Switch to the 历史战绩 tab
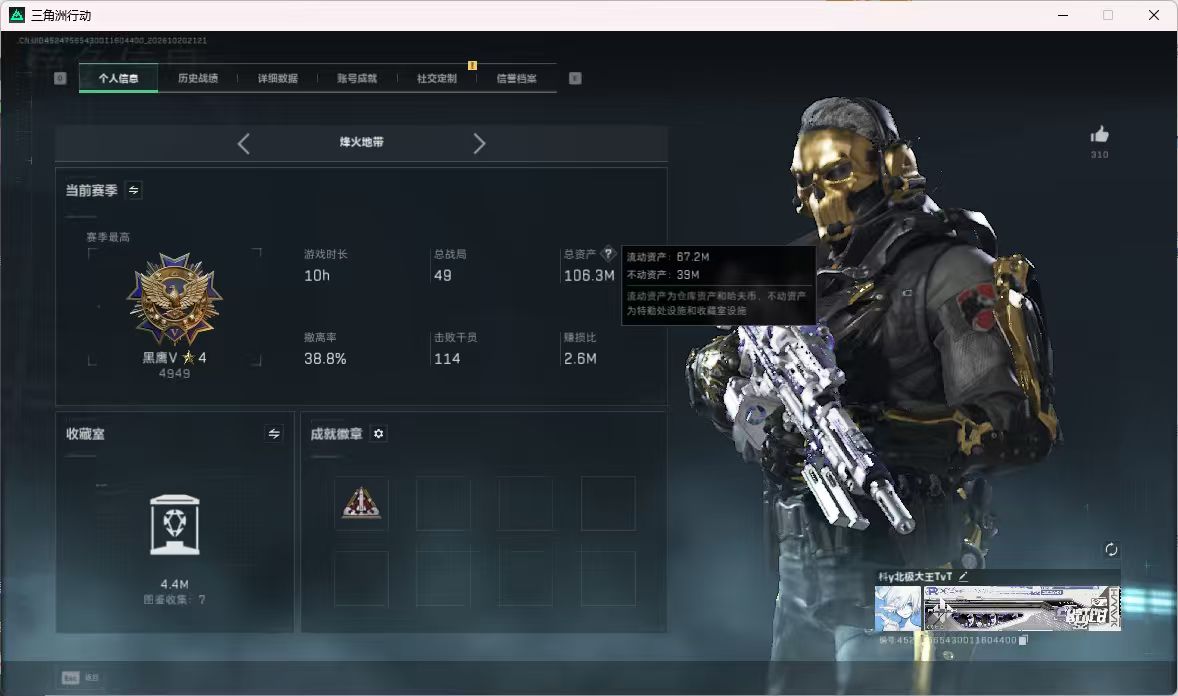Screen dimensions: 1178x696 coord(198,78)
